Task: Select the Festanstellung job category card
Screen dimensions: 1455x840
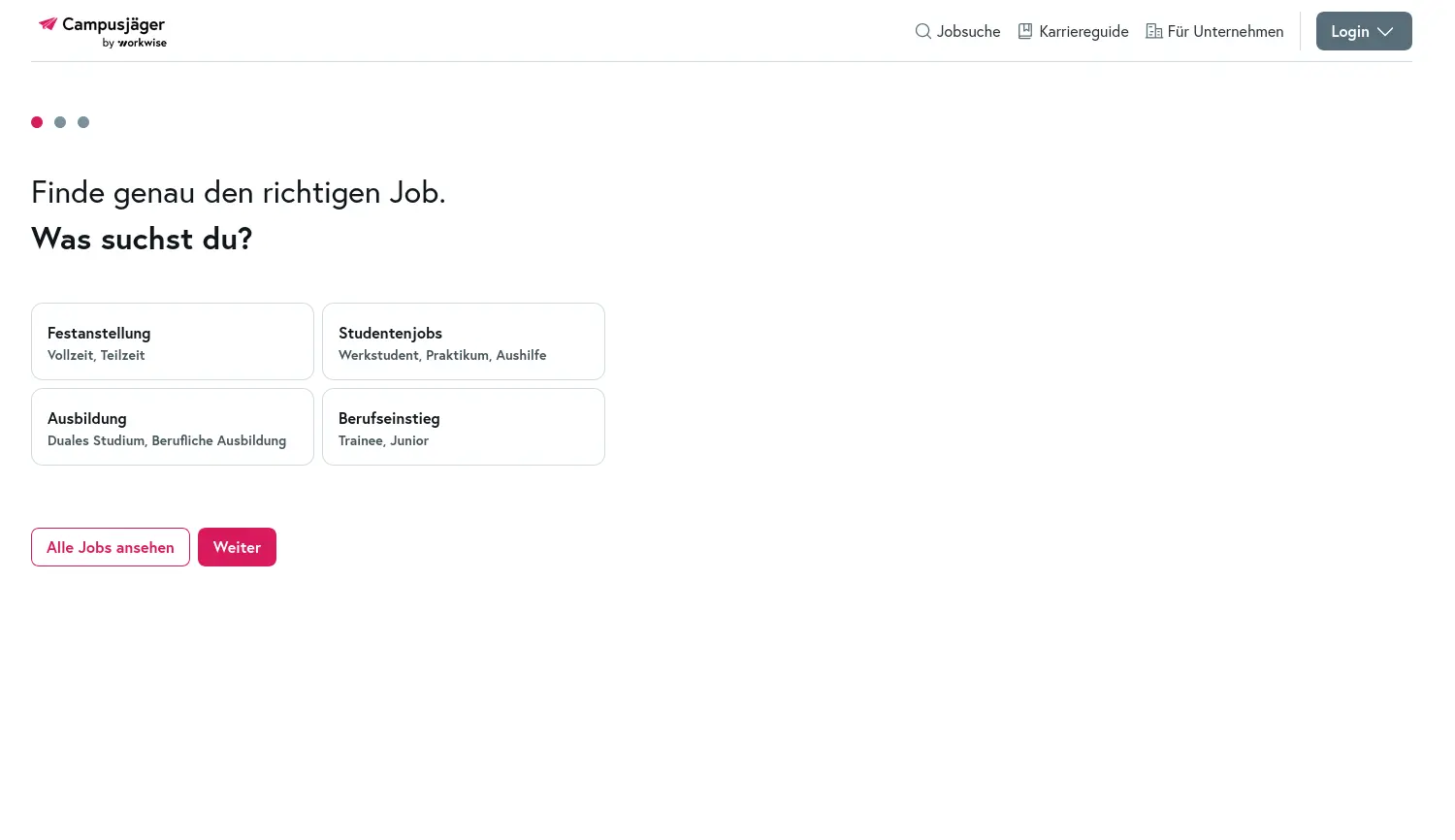Action: [x=172, y=341]
